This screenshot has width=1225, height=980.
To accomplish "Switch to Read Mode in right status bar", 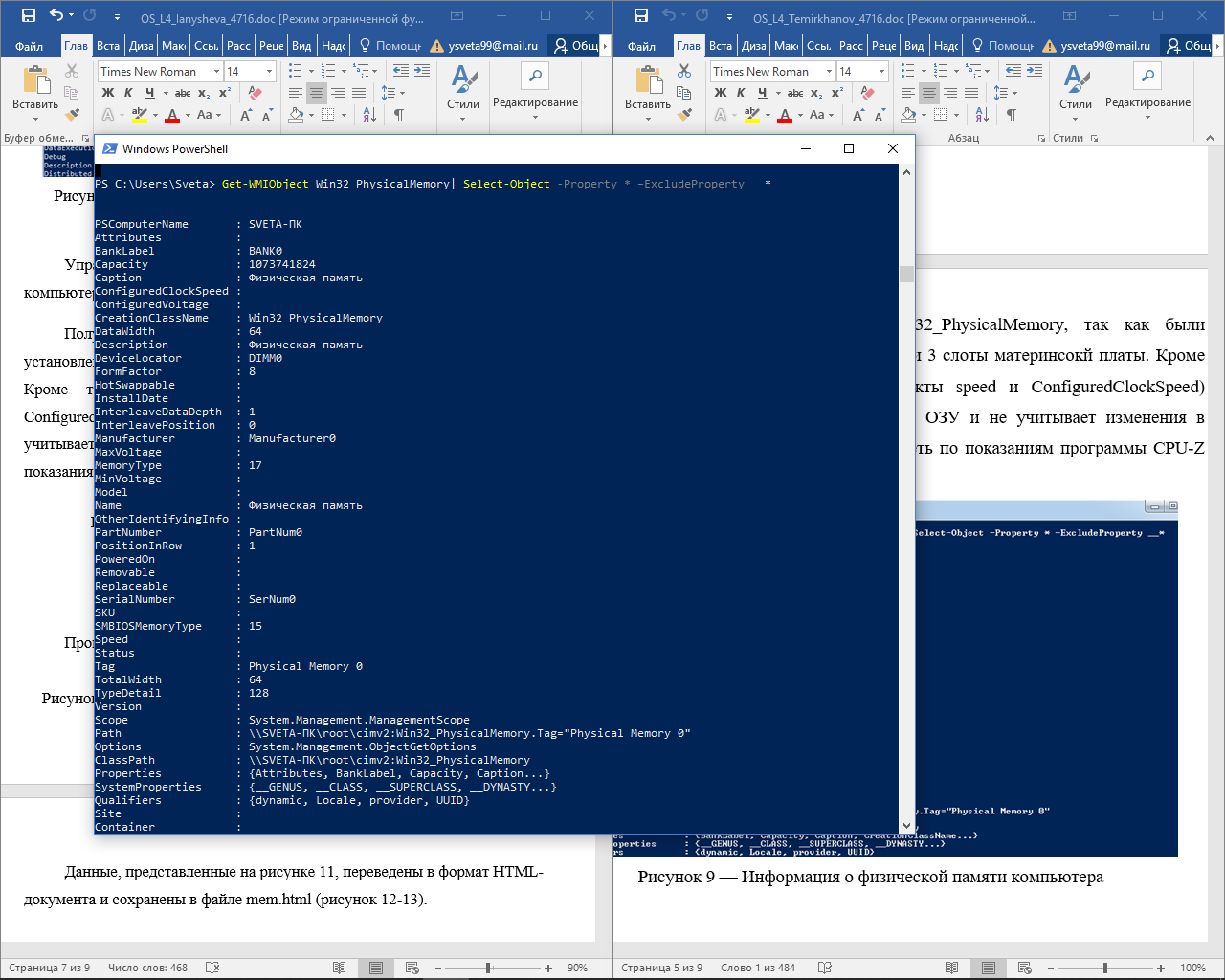I will [951, 968].
